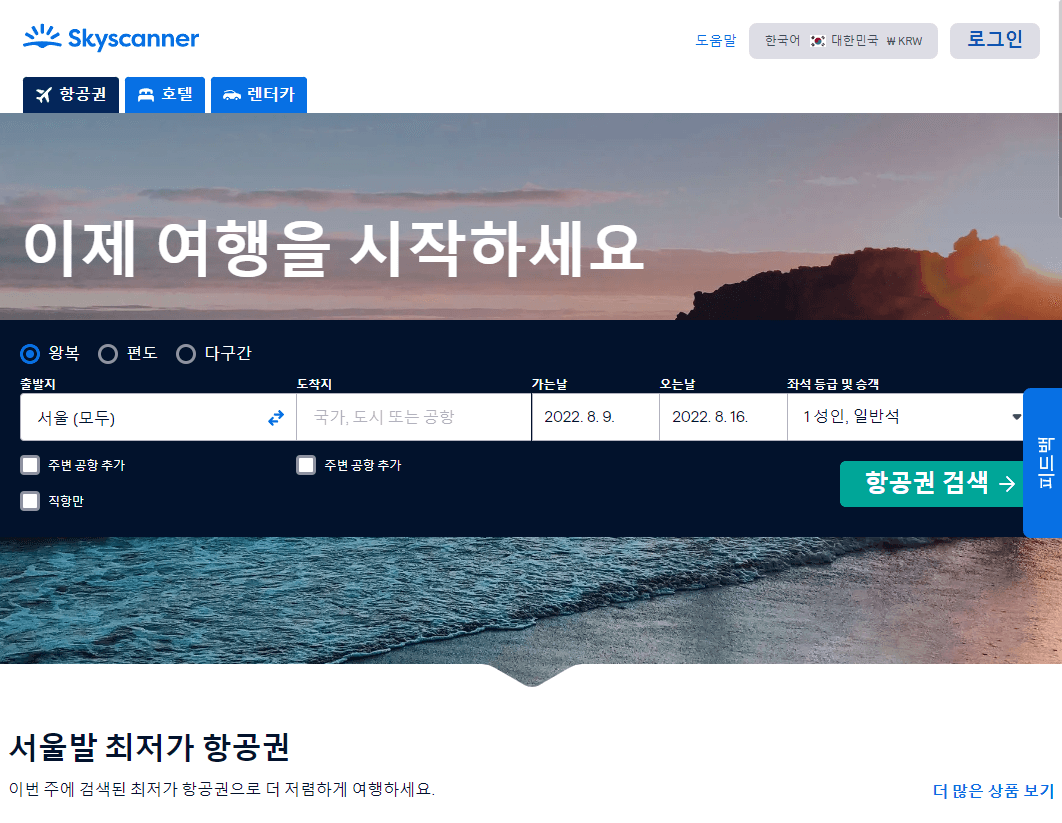Open the 가는날 date picker
This screenshot has width=1062, height=823.
pyautogui.click(x=595, y=417)
